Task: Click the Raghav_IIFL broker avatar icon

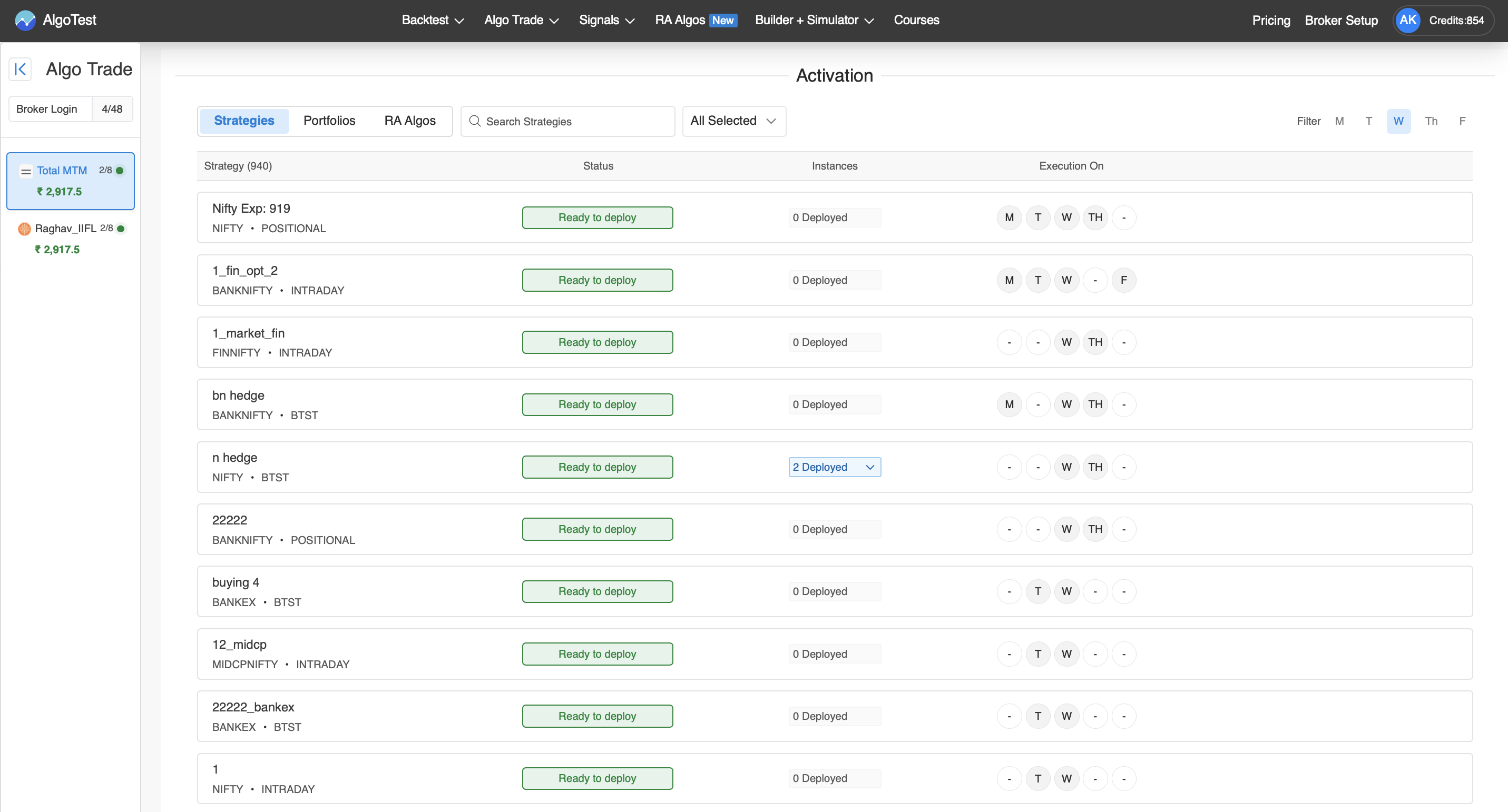Action: (24, 229)
